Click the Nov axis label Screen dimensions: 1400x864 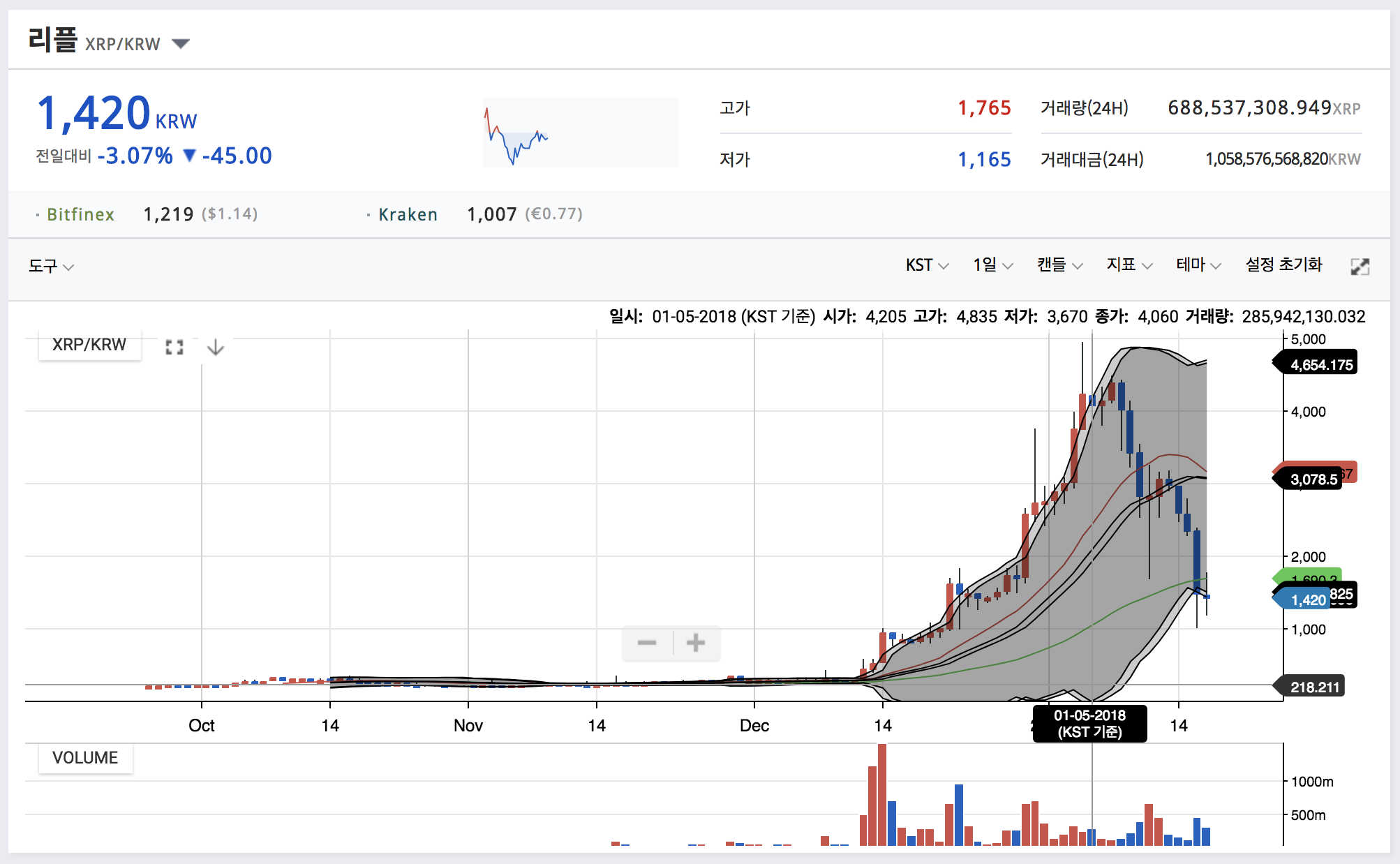(468, 726)
